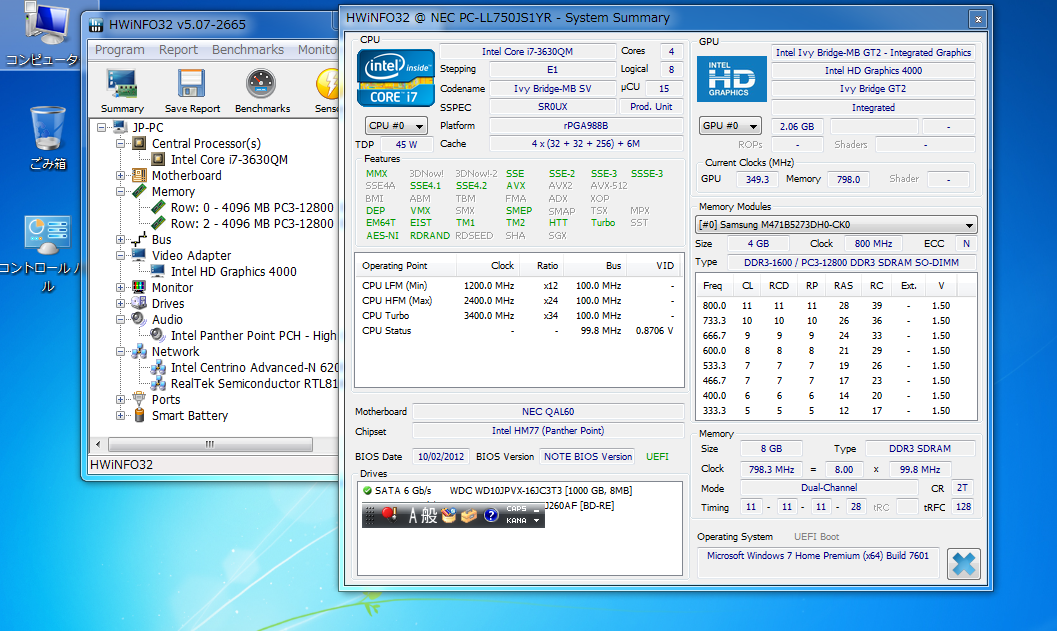This screenshot has width=1057, height=631.
Task: Click the Smart Battery icon in tree
Action: (140, 415)
